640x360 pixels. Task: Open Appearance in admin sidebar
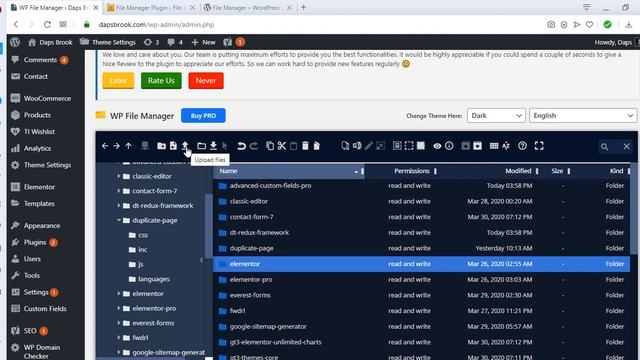42,225
